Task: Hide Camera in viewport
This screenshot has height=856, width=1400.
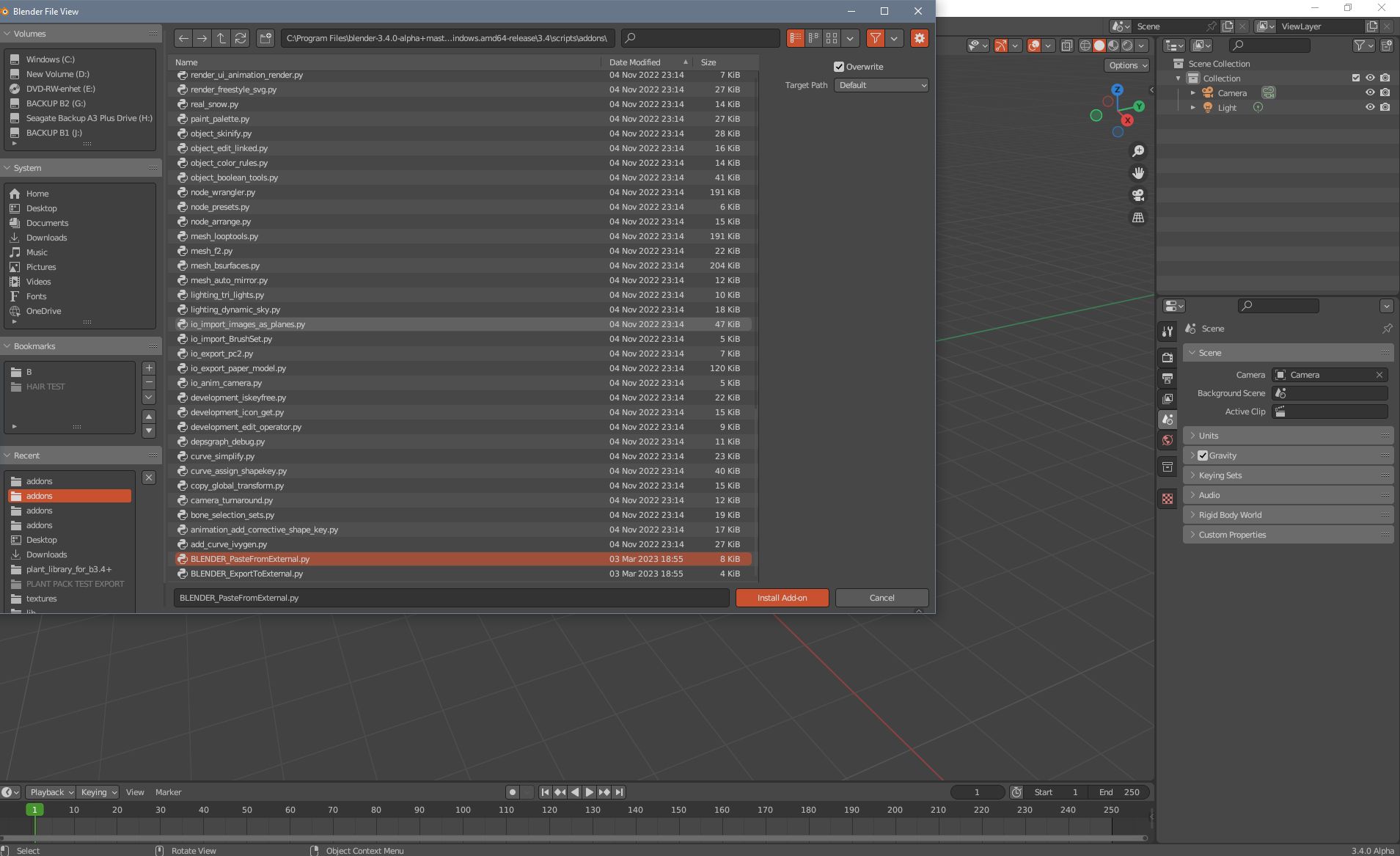Action: [1369, 92]
